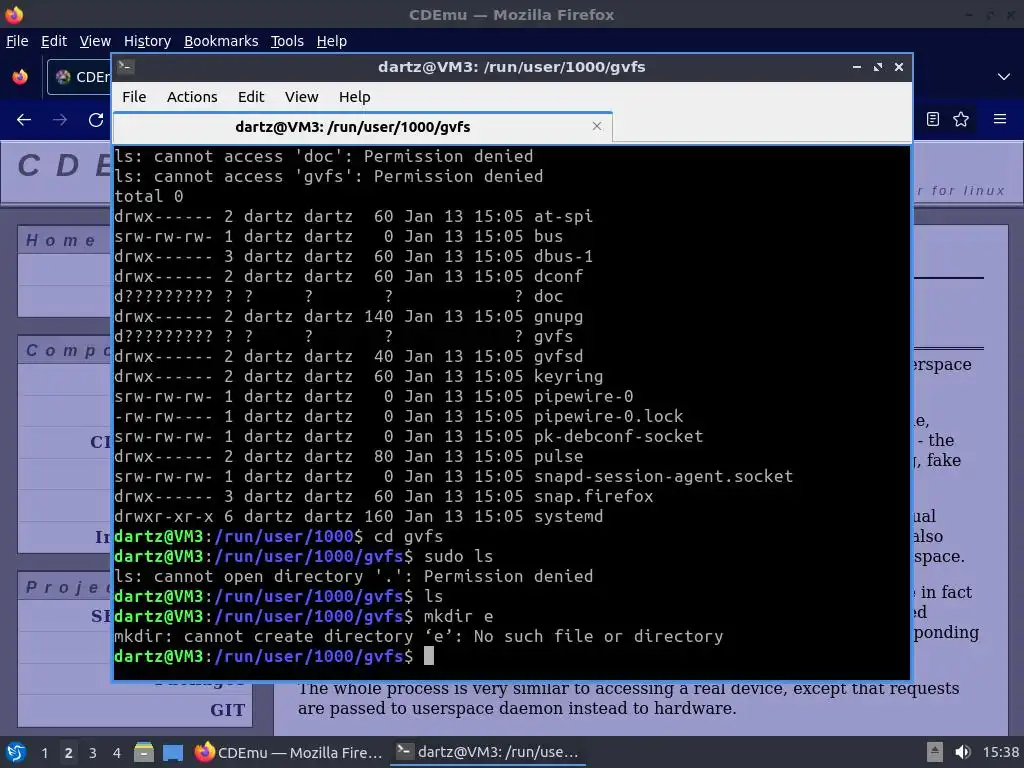Click 'dbus-1' directory name in terminal
The image size is (1024, 768).
(x=563, y=256)
